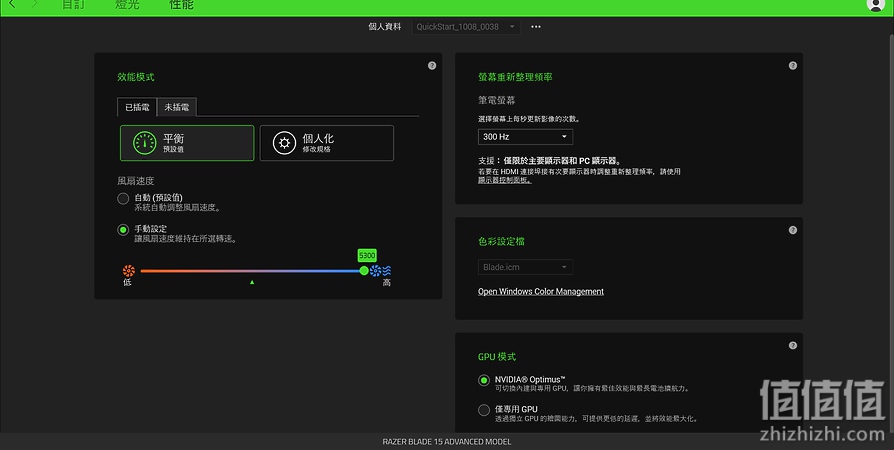Open the QuickStart_1008_0038 profile dropdown
Viewport: 894px width, 450px height.
tap(466, 27)
